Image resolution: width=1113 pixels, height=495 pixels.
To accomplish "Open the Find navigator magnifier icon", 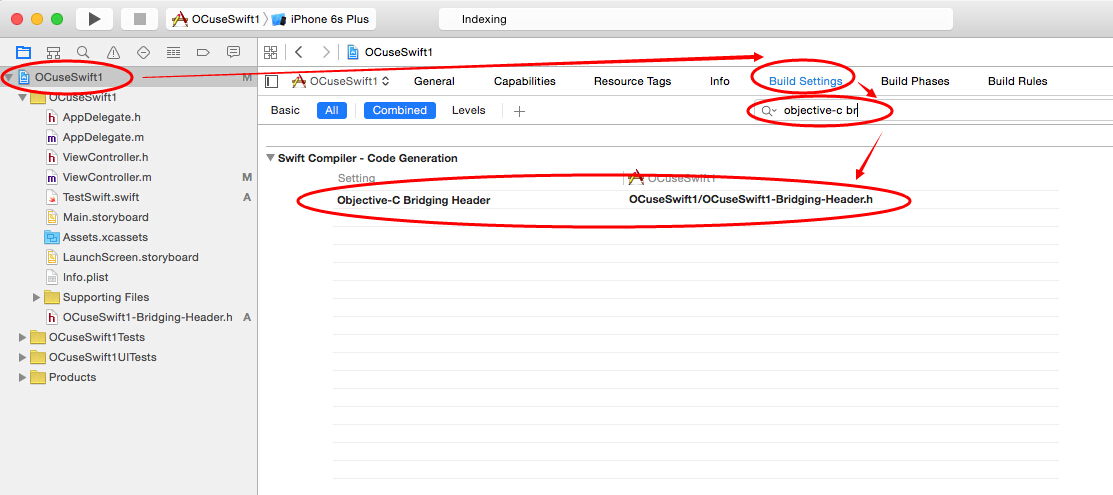I will (x=83, y=52).
